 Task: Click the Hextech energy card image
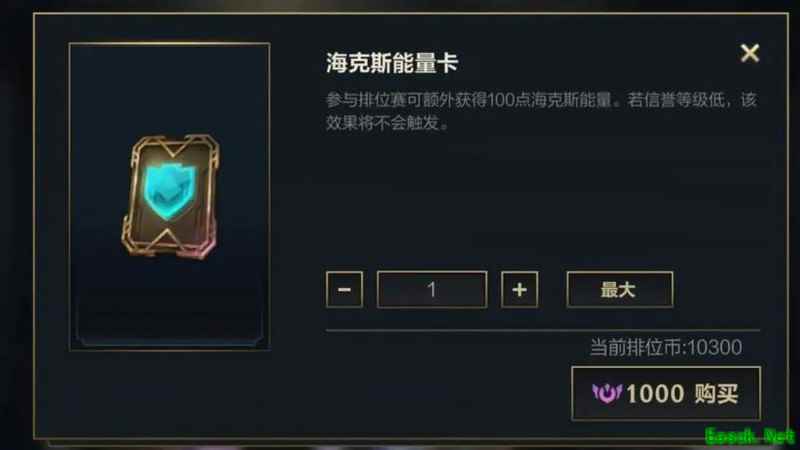point(171,196)
